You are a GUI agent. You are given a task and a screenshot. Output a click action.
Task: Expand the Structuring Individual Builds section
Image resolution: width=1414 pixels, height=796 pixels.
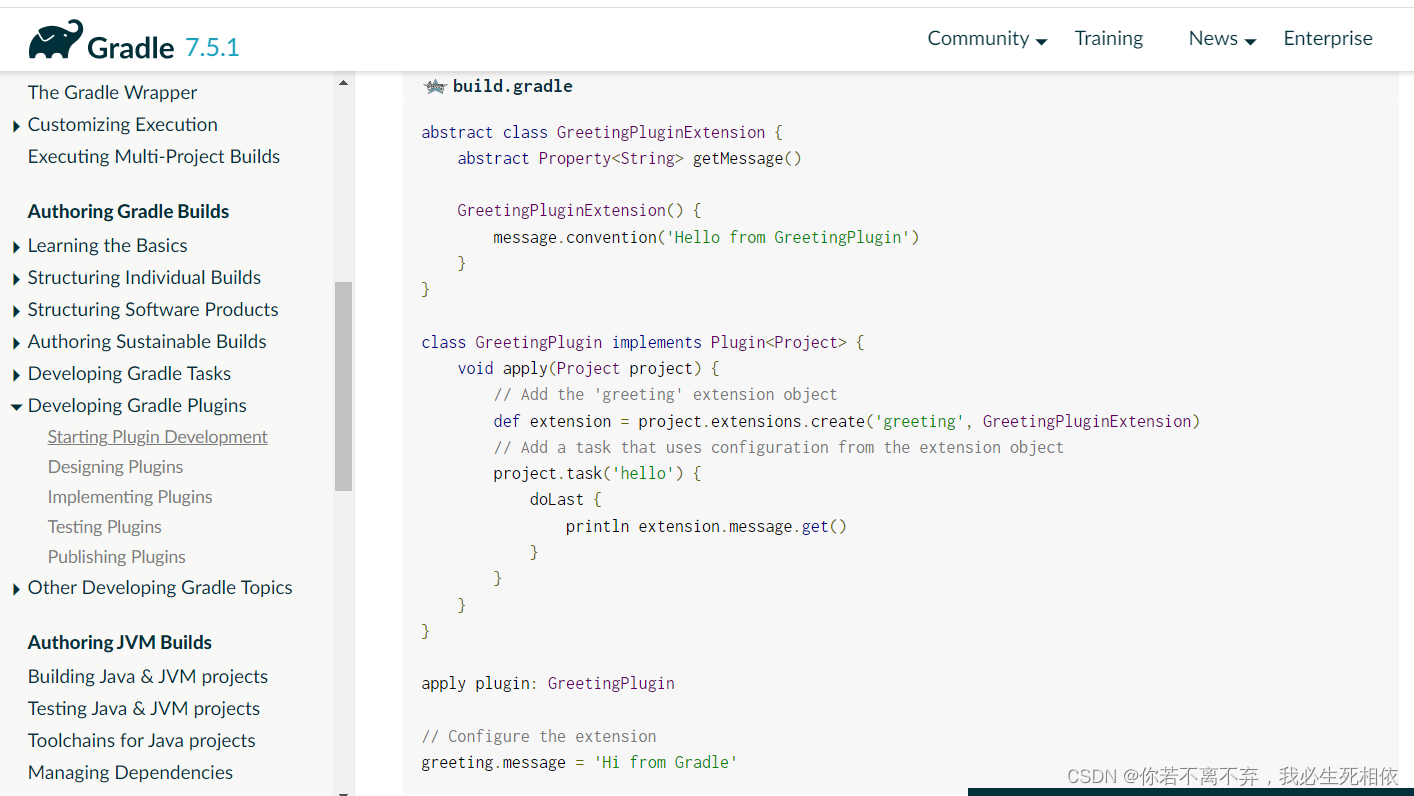[15, 277]
